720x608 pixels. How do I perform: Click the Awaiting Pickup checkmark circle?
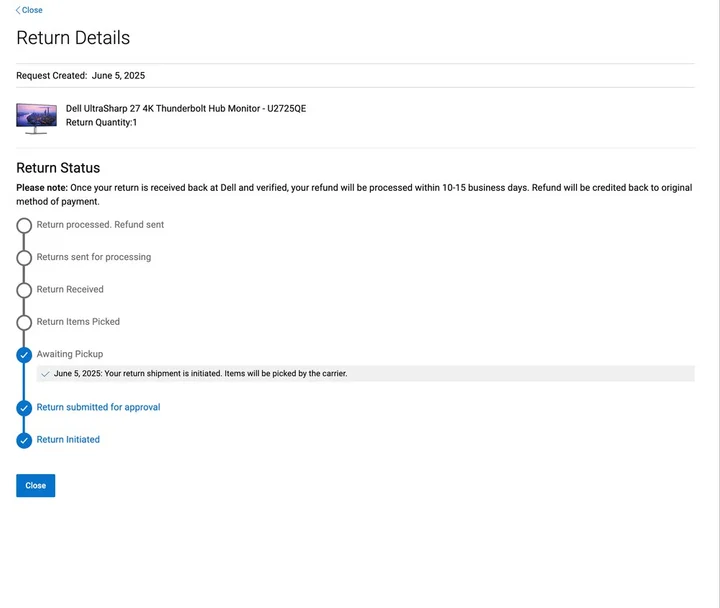[x=24, y=355]
